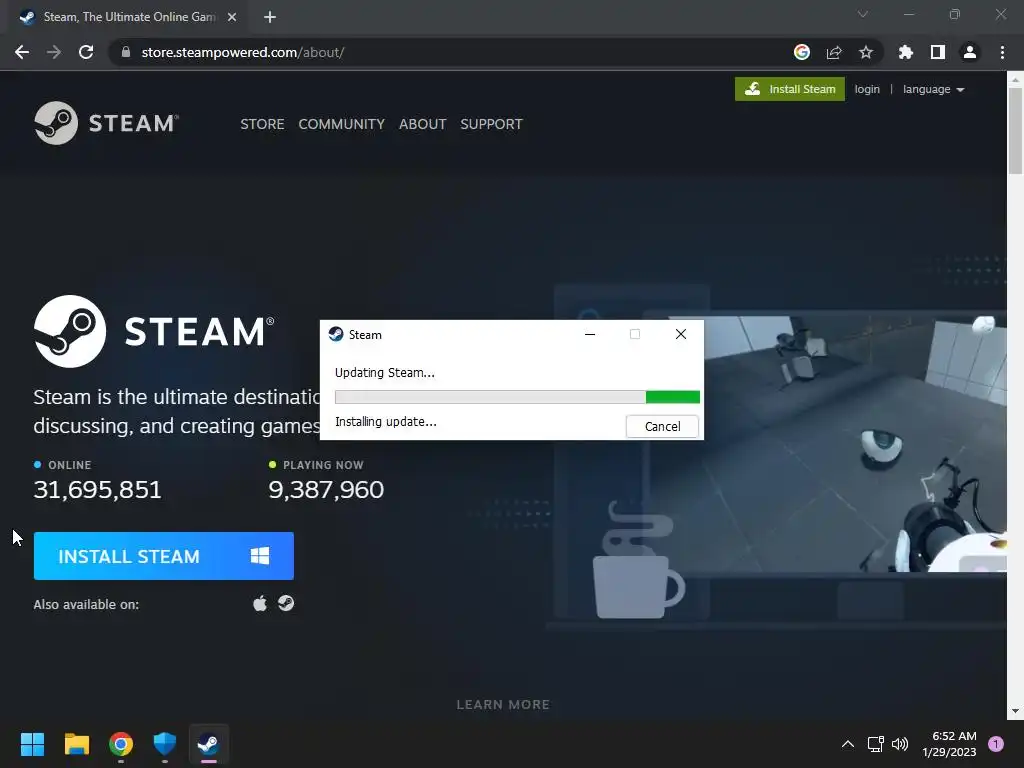Click the online count 31,695,851
1024x768 pixels.
click(97, 489)
